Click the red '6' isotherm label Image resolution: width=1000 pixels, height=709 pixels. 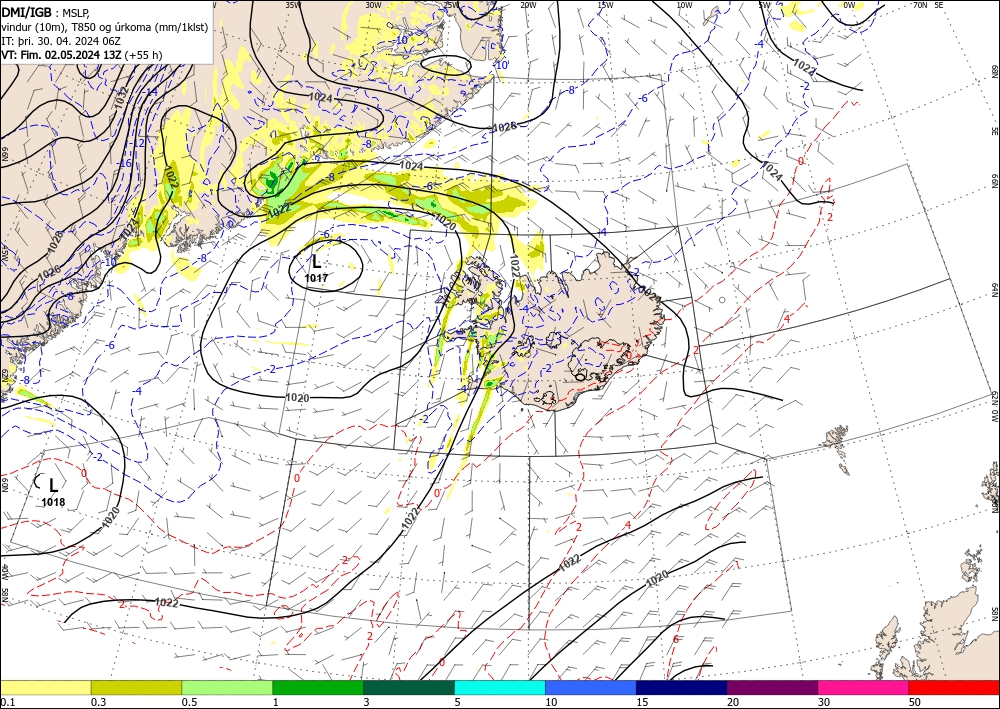[x=675, y=639]
